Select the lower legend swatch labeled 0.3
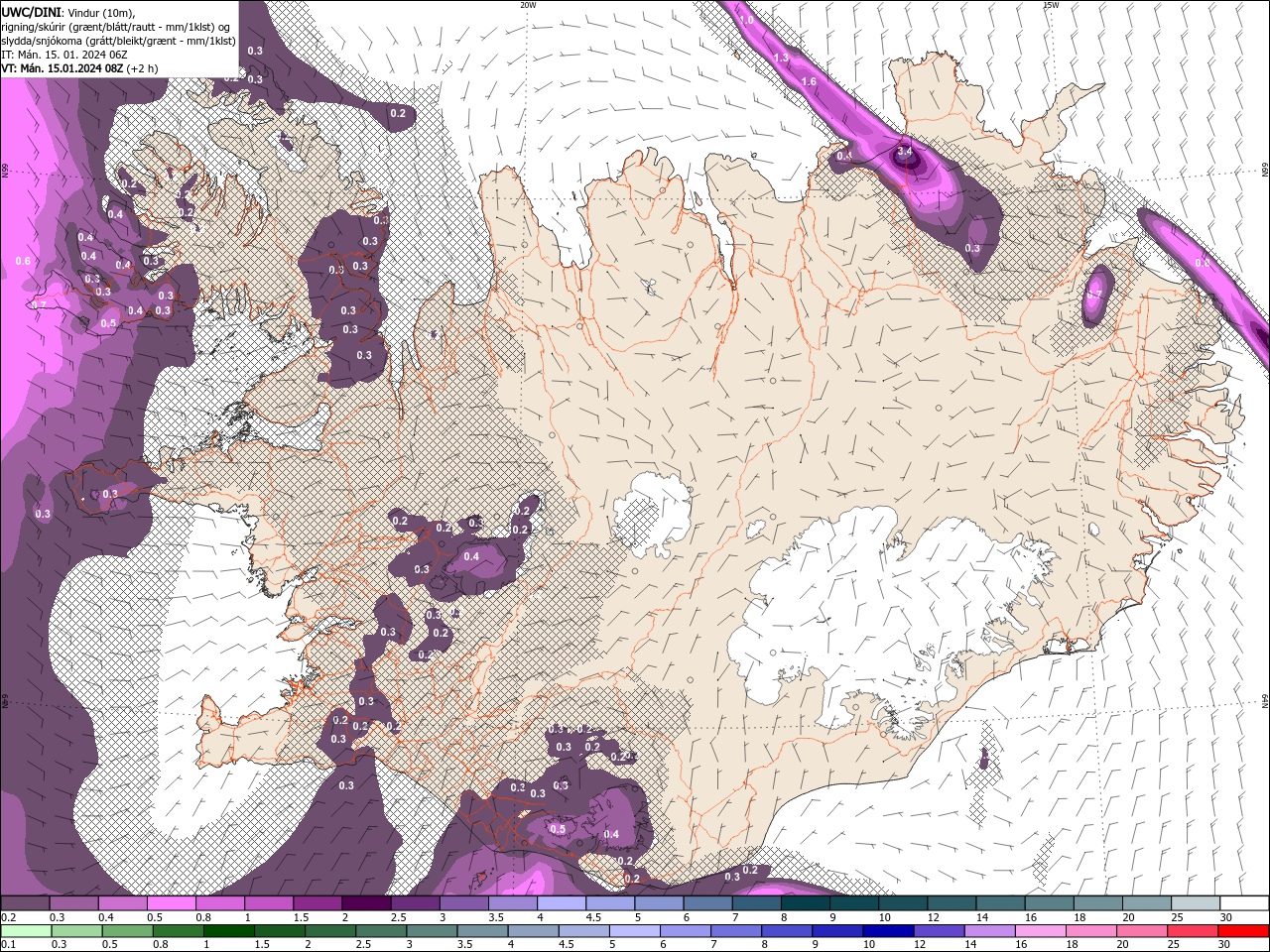1270x952 pixels. point(76,931)
